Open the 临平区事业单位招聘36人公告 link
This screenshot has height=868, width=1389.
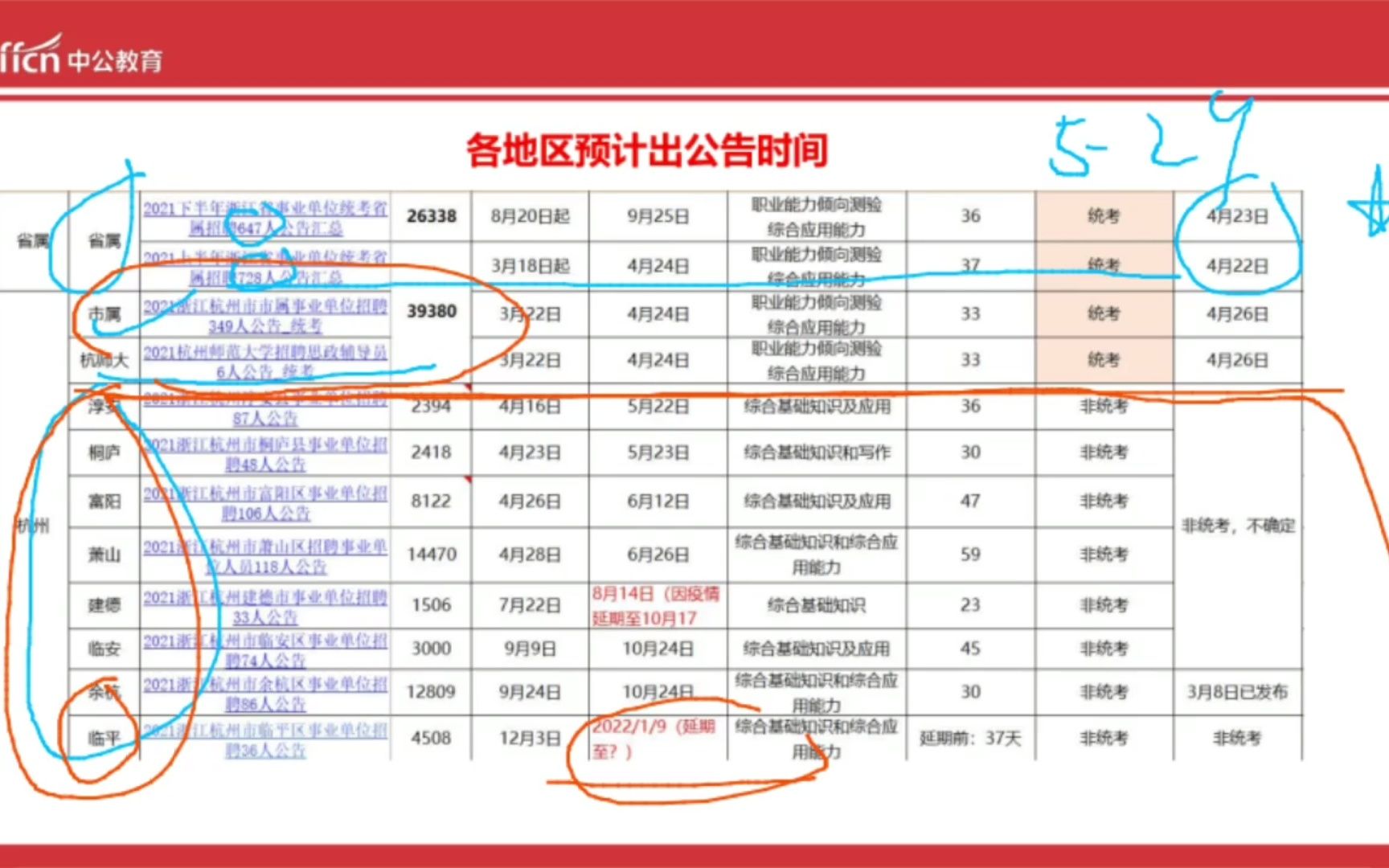pyautogui.click(x=265, y=740)
